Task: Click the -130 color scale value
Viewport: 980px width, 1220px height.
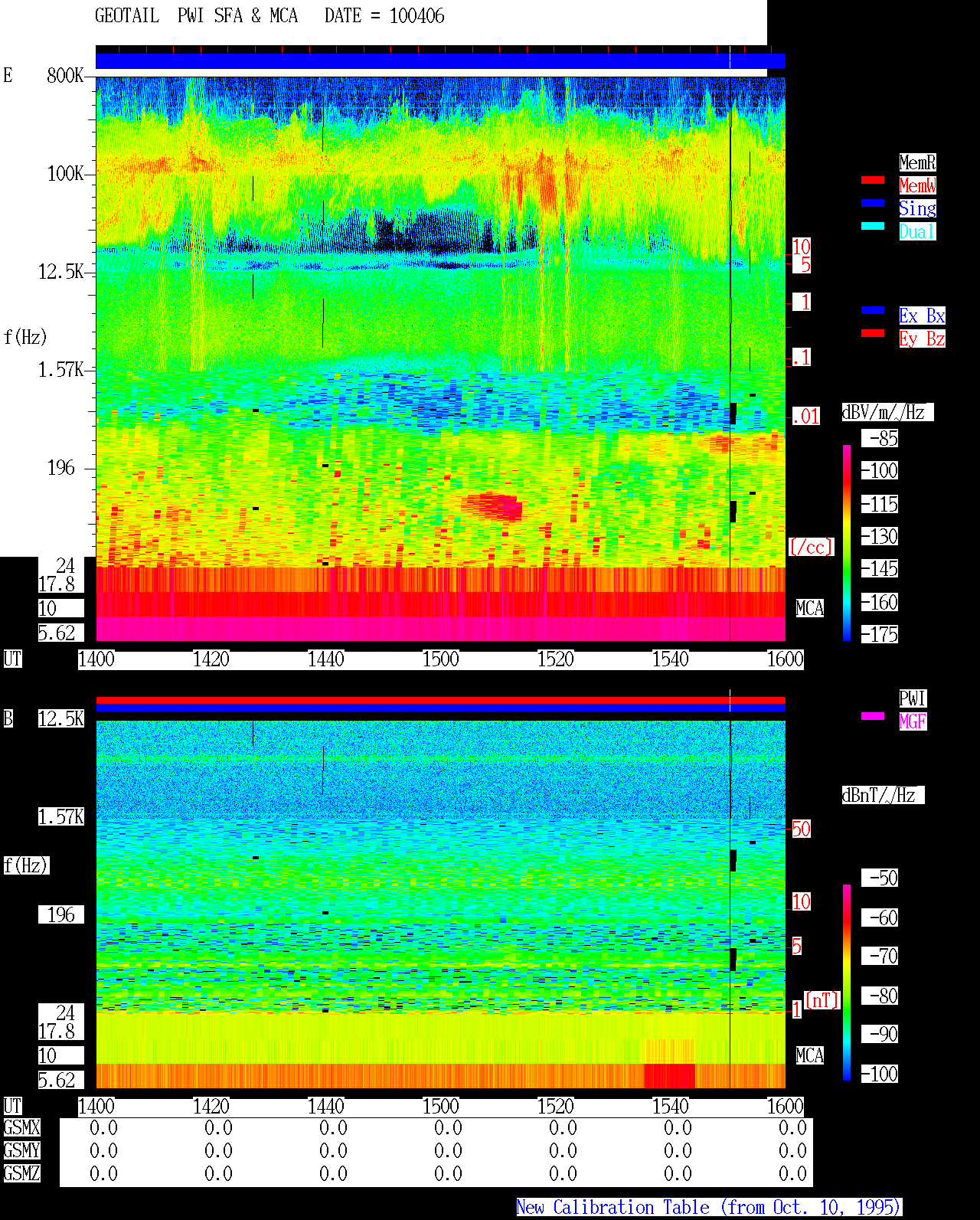Action: coord(880,536)
